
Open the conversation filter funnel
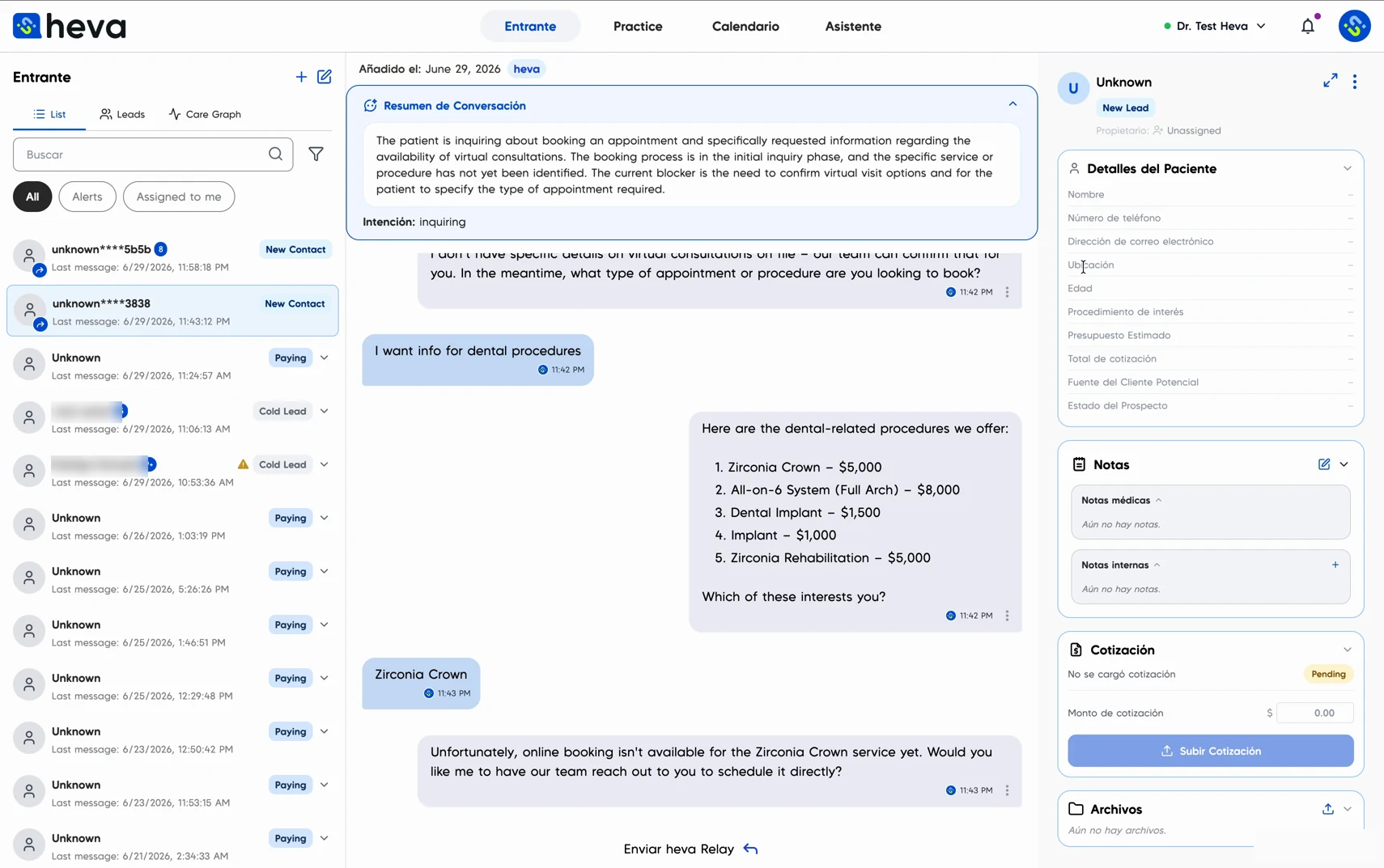point(316,154)
